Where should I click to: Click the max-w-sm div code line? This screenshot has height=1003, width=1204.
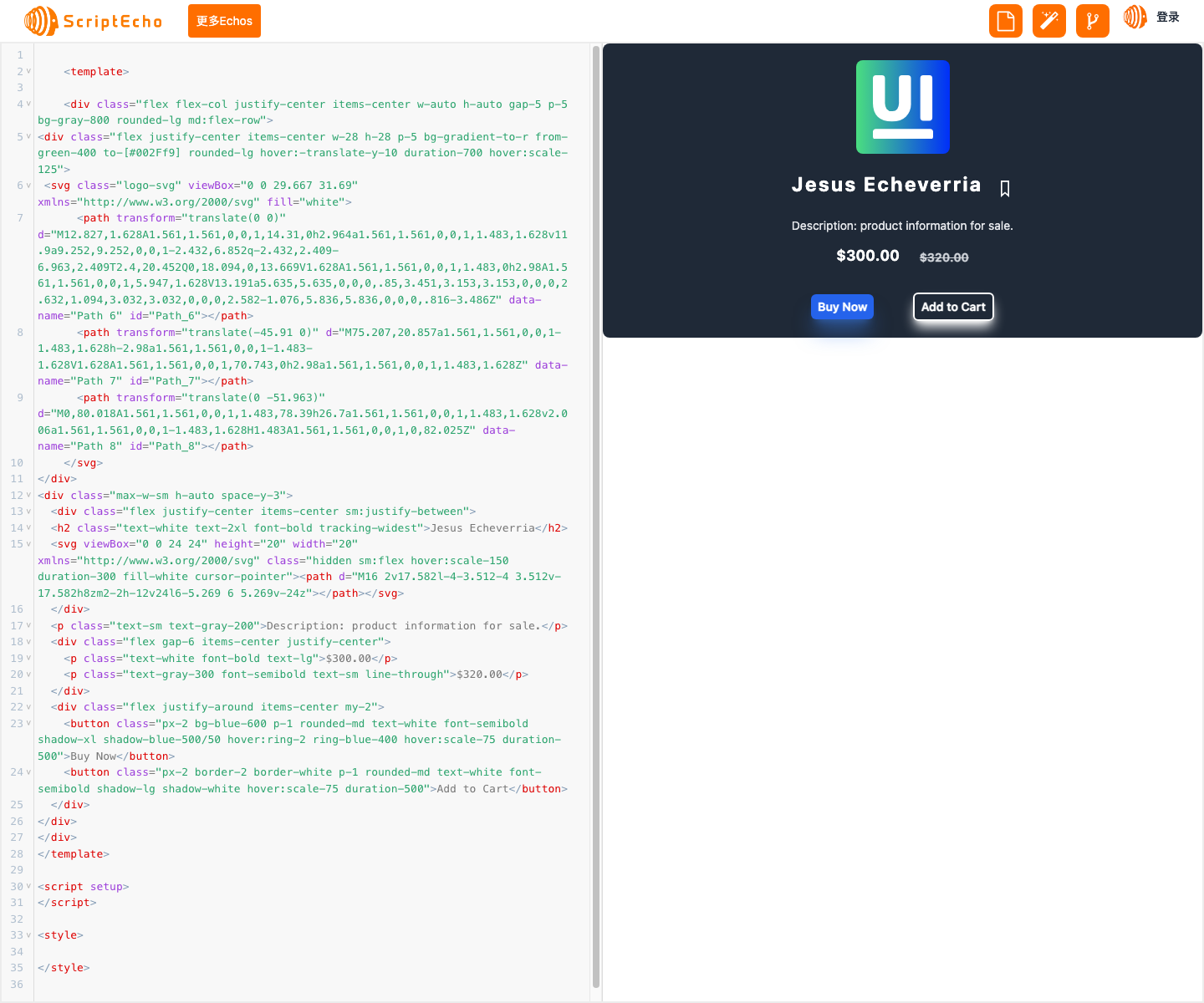pyautogui.click(x=166, y=496)
